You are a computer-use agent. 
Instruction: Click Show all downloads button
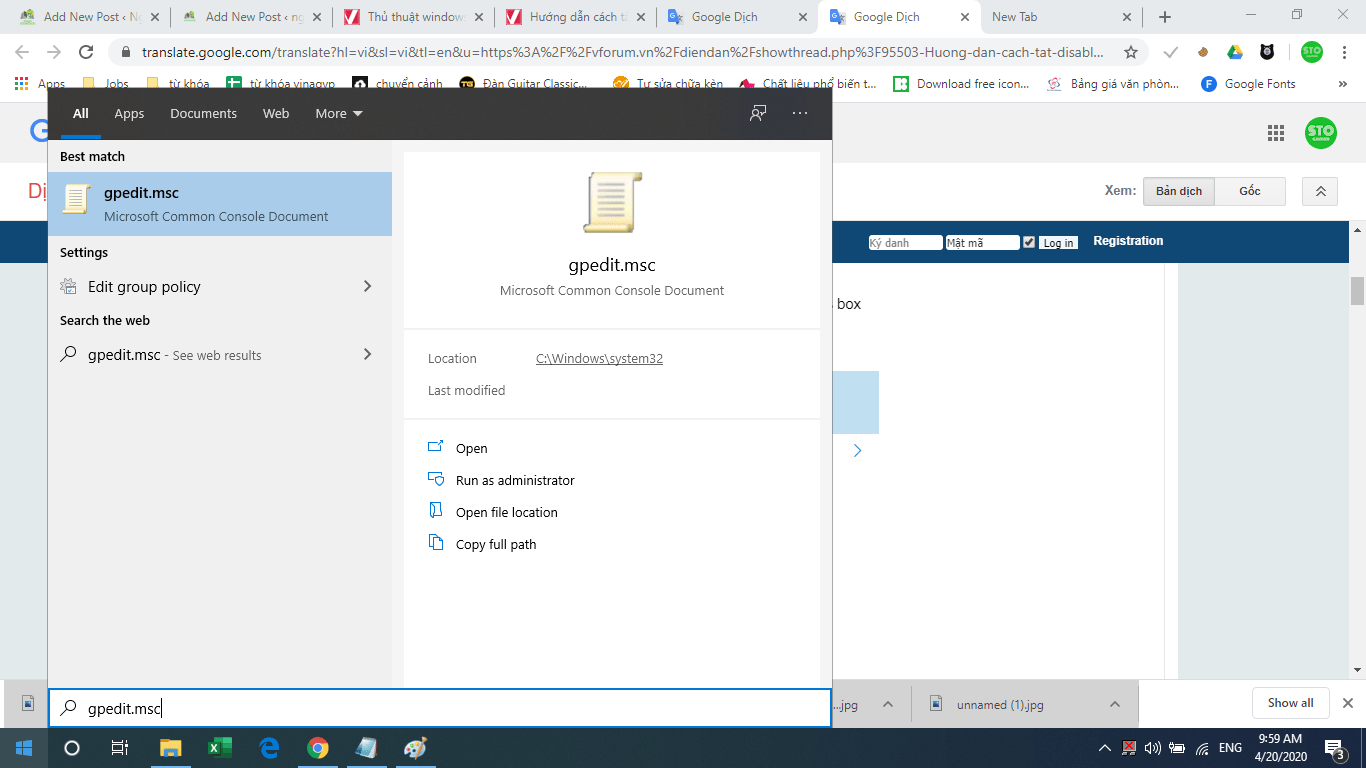pyautogui.click(x=1290, y=703)
